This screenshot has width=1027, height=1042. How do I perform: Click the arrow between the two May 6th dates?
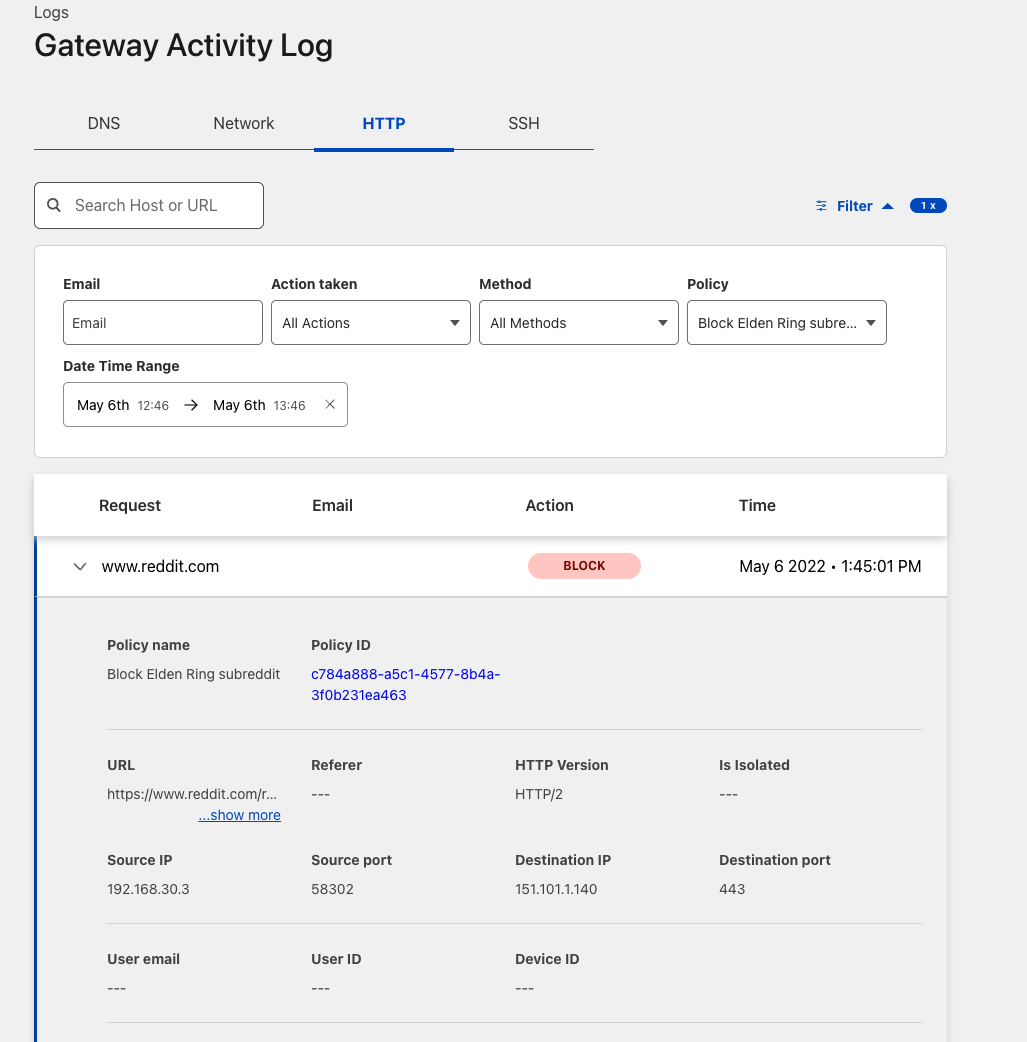(189, 404)
